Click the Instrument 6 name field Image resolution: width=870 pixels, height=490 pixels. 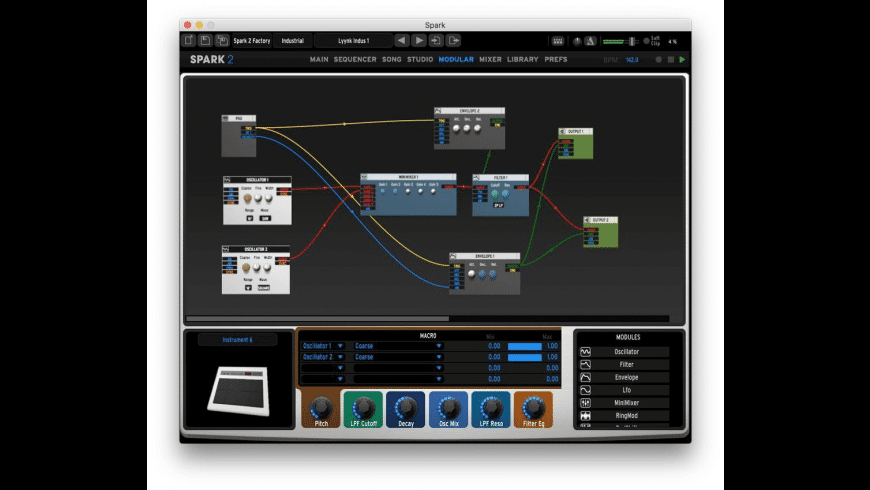[237, 340]
